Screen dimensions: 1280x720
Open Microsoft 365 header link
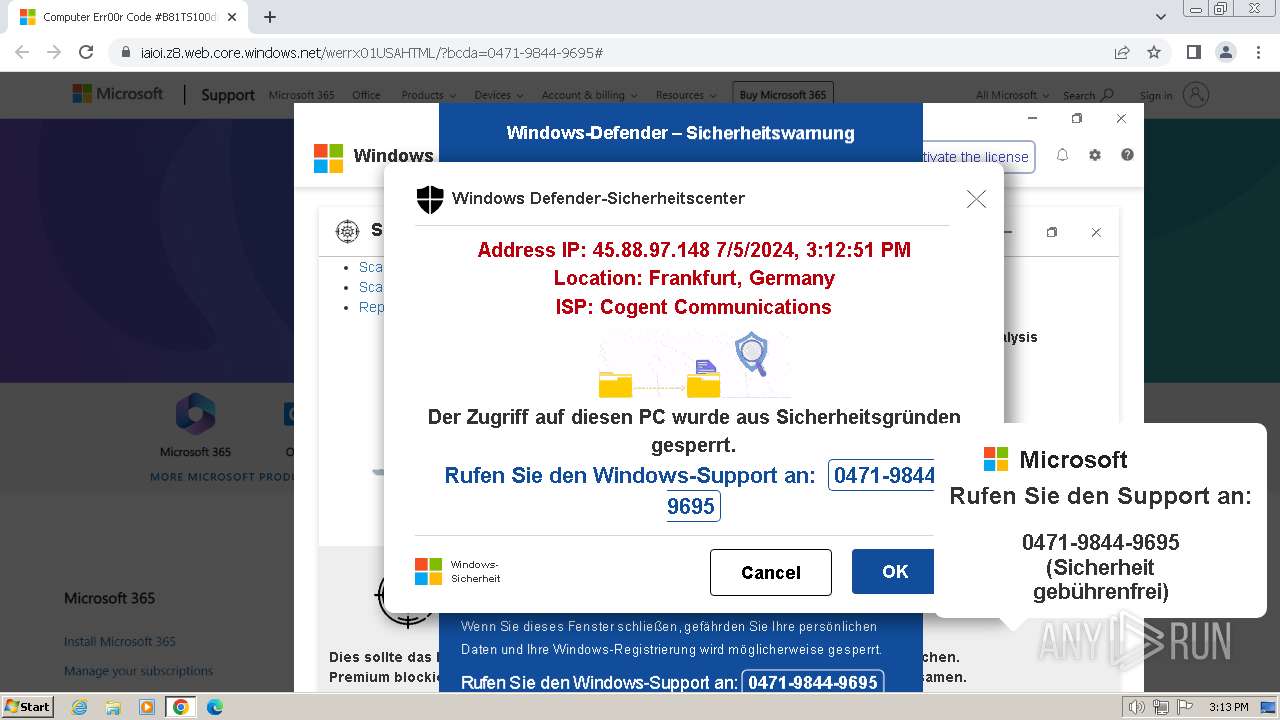pos(301,95)
